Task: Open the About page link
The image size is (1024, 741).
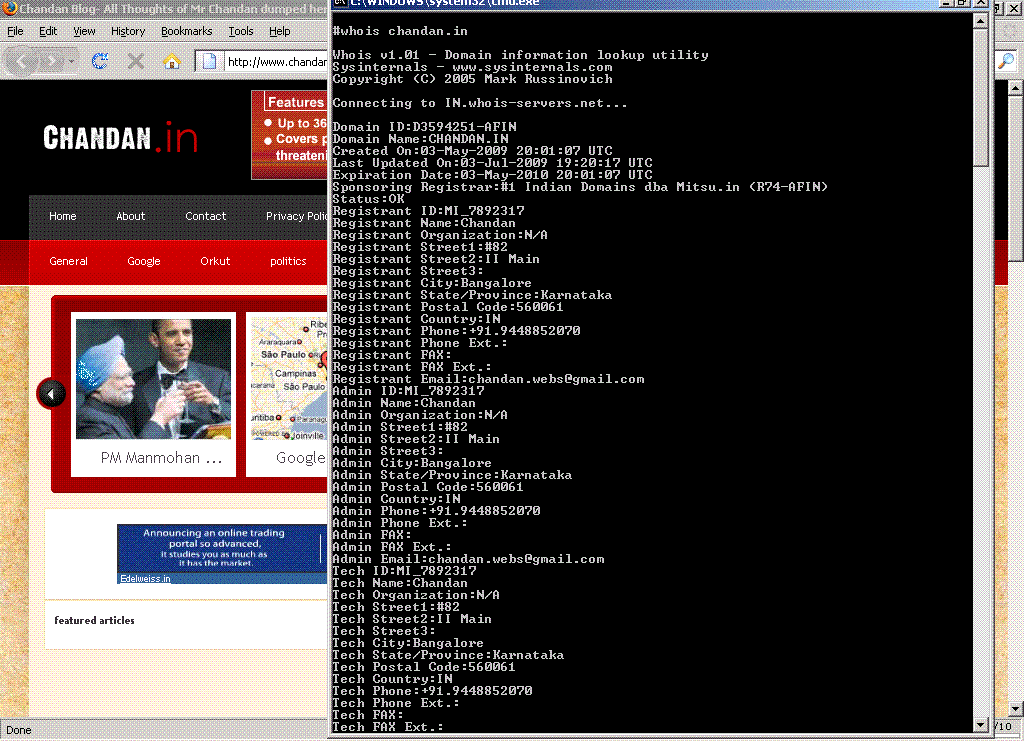Action: (x=131, y=216)
